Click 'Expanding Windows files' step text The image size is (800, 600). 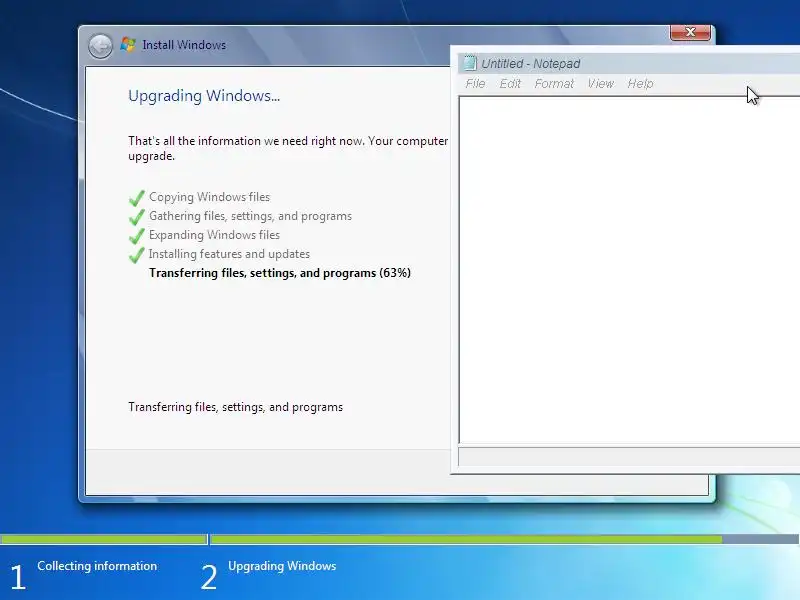[x=214, y=235]
